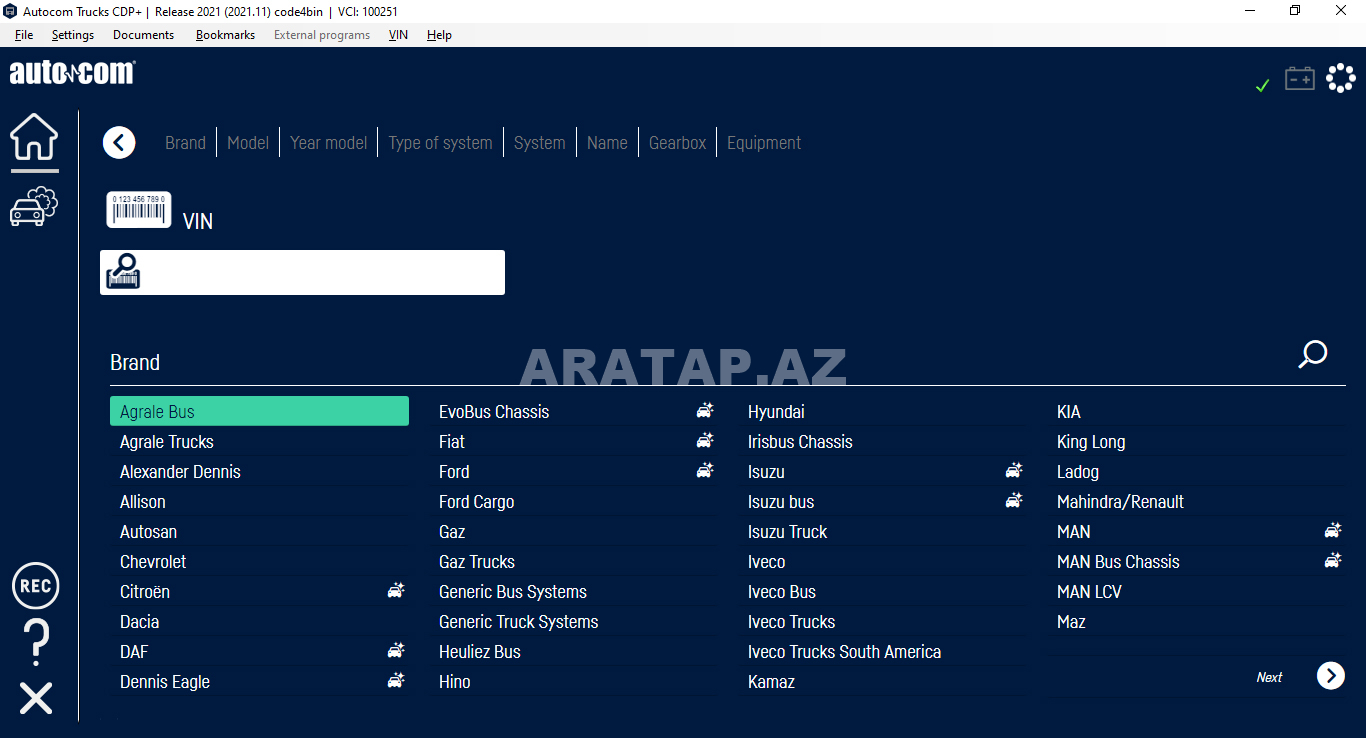Image resolution: width=1366 pixels, height=738 pixels.
Task: Click the car icon beside Dennis Eagle
Action: (x=396, y=680)
